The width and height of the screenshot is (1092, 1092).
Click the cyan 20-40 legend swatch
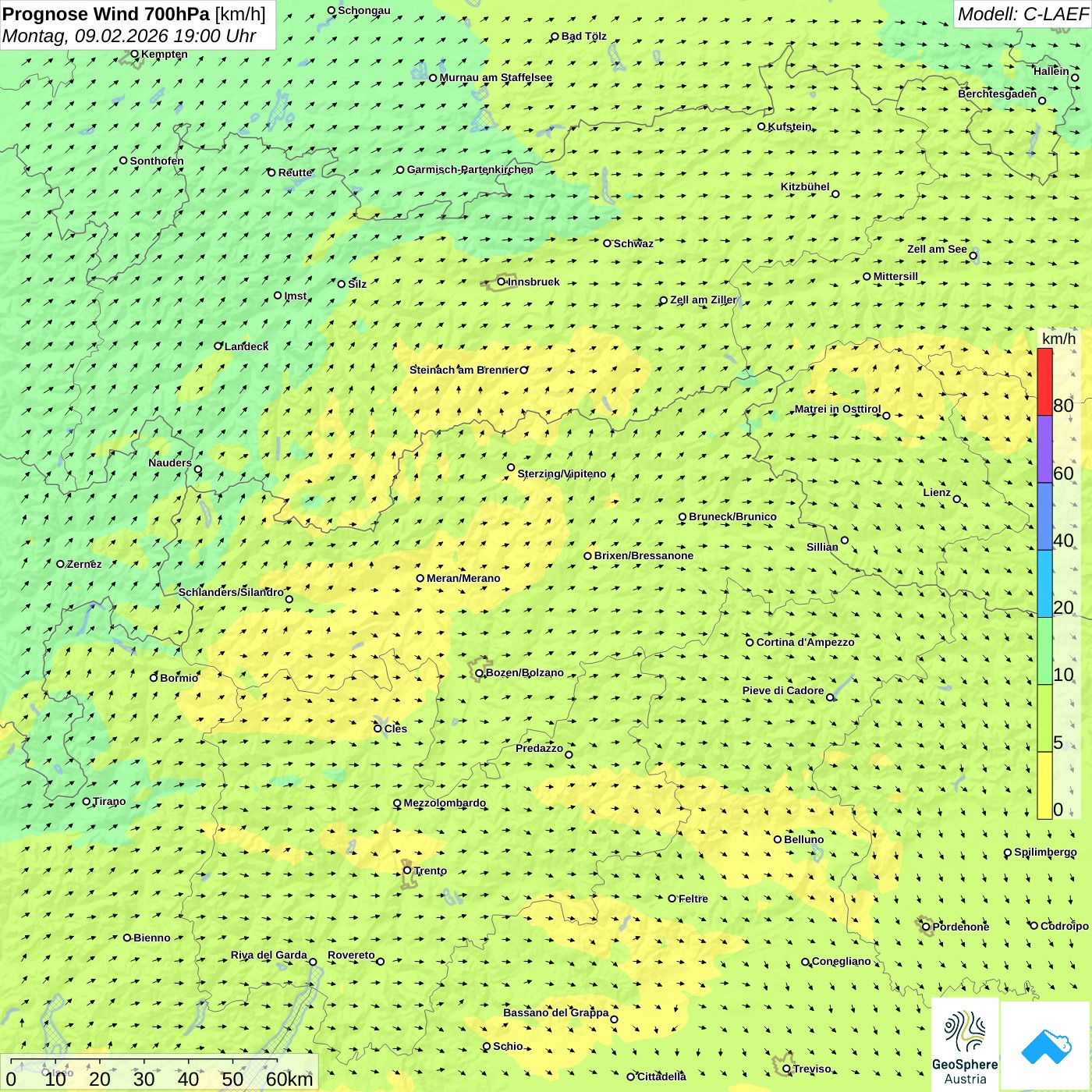click(1044, 584)
